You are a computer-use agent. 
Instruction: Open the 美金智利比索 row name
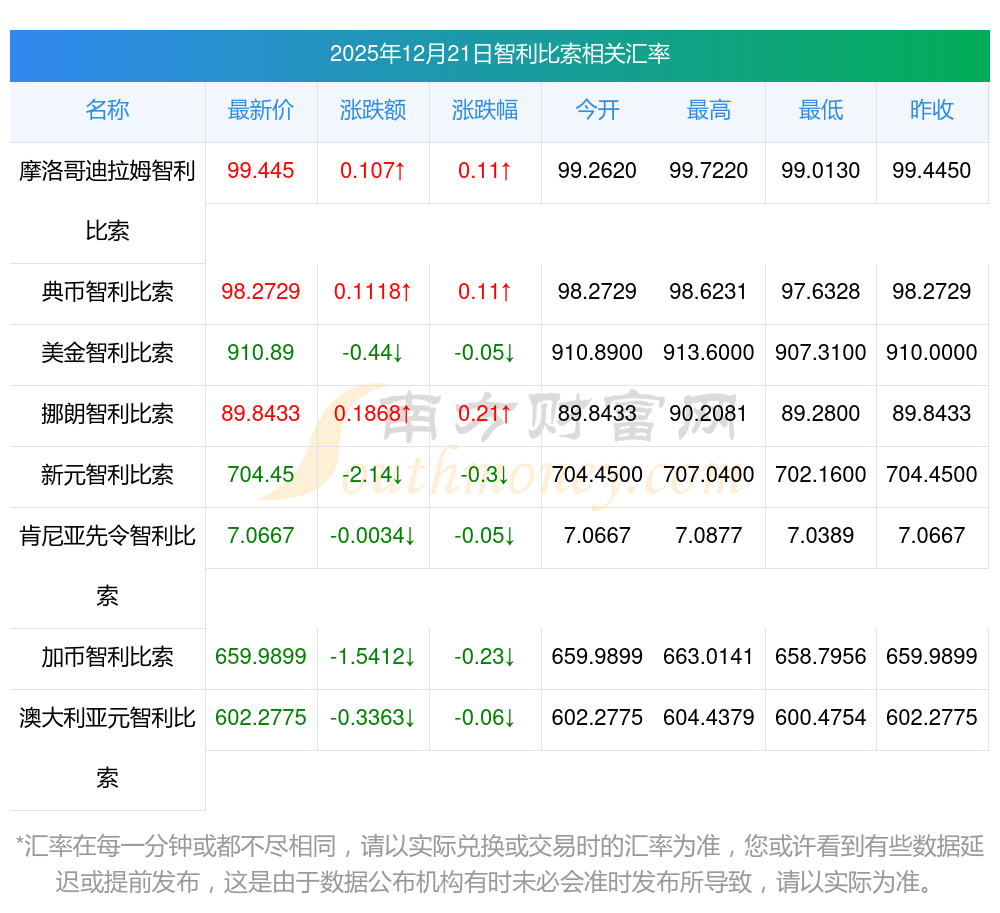coord(107,353)
